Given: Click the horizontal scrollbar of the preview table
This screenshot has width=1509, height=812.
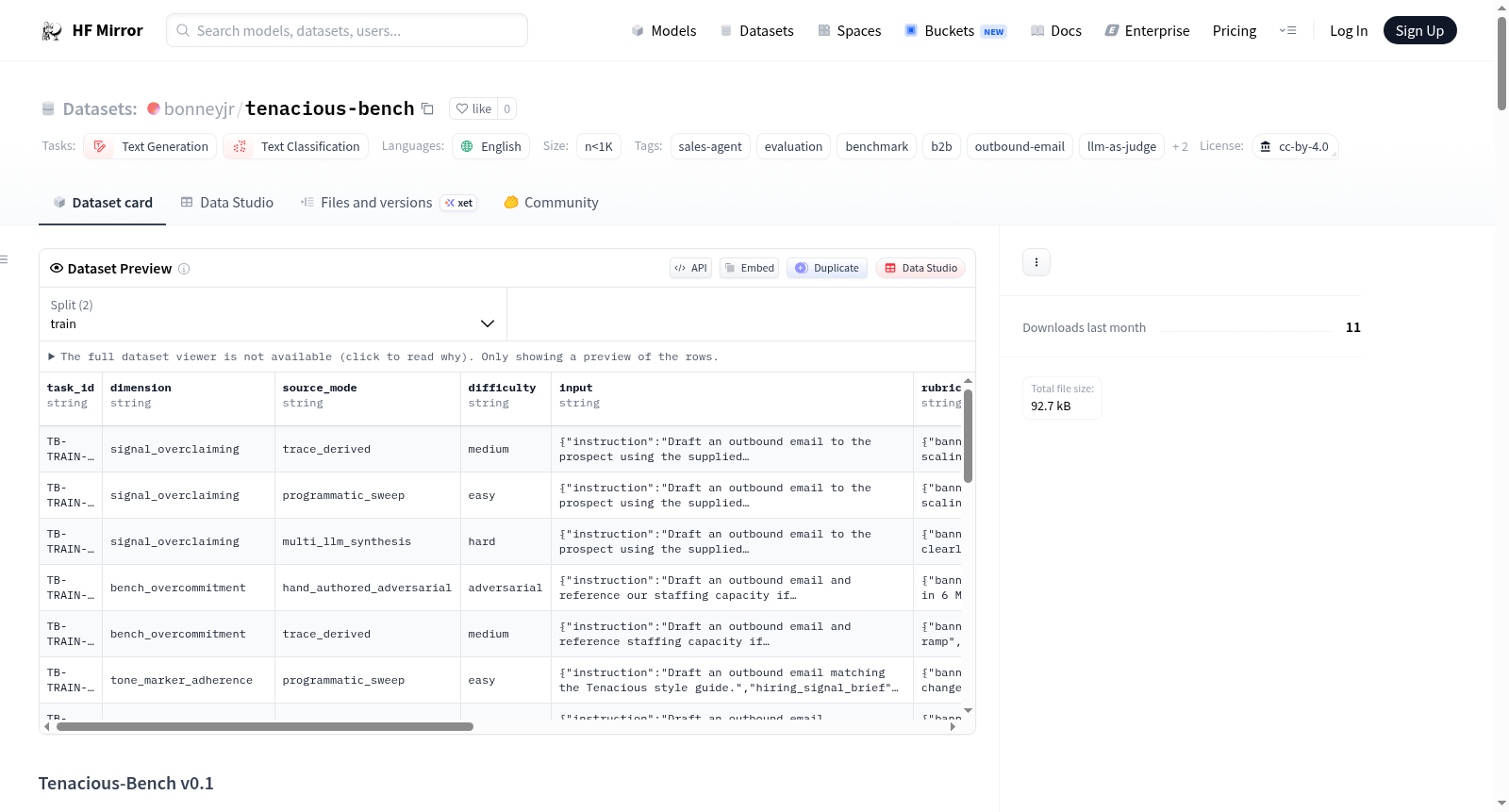Looking at the screenshot, I should tap(265, 726).
